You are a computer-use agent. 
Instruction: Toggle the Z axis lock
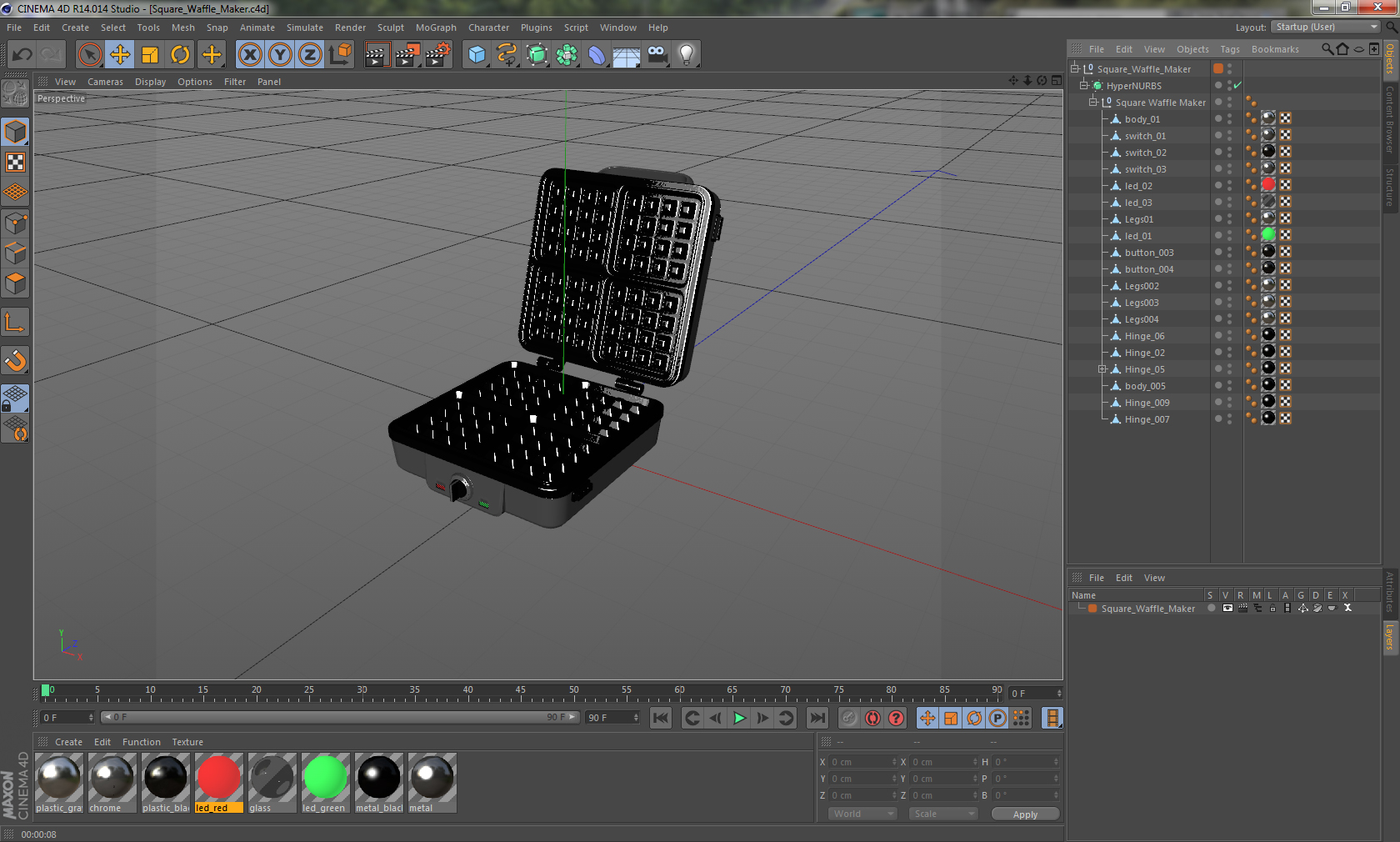pyautogui.click(x=310, y=55)
